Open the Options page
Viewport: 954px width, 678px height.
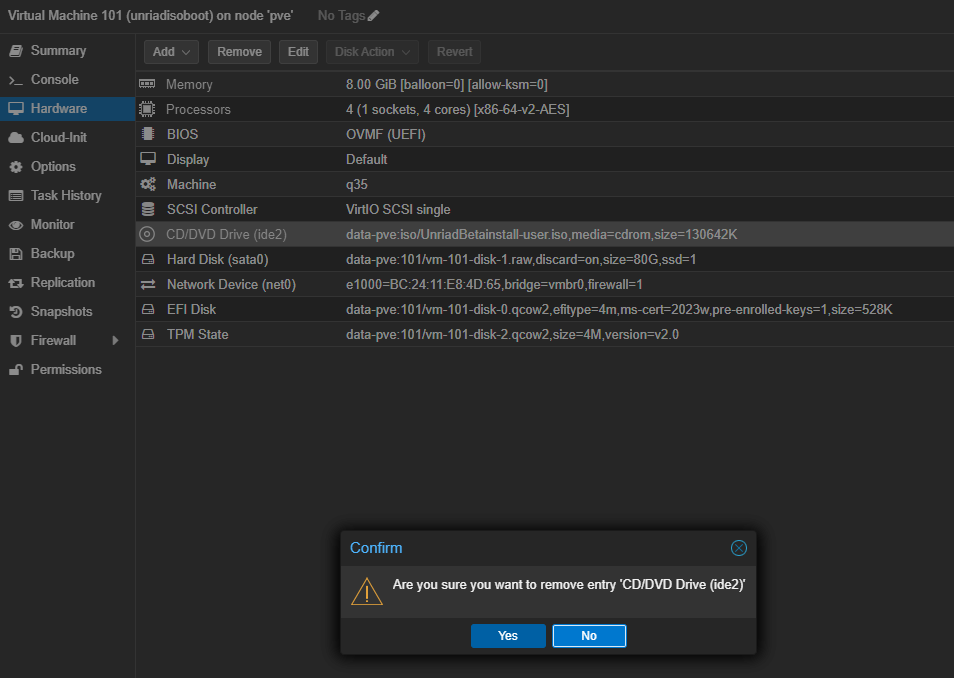pos(68,167)
